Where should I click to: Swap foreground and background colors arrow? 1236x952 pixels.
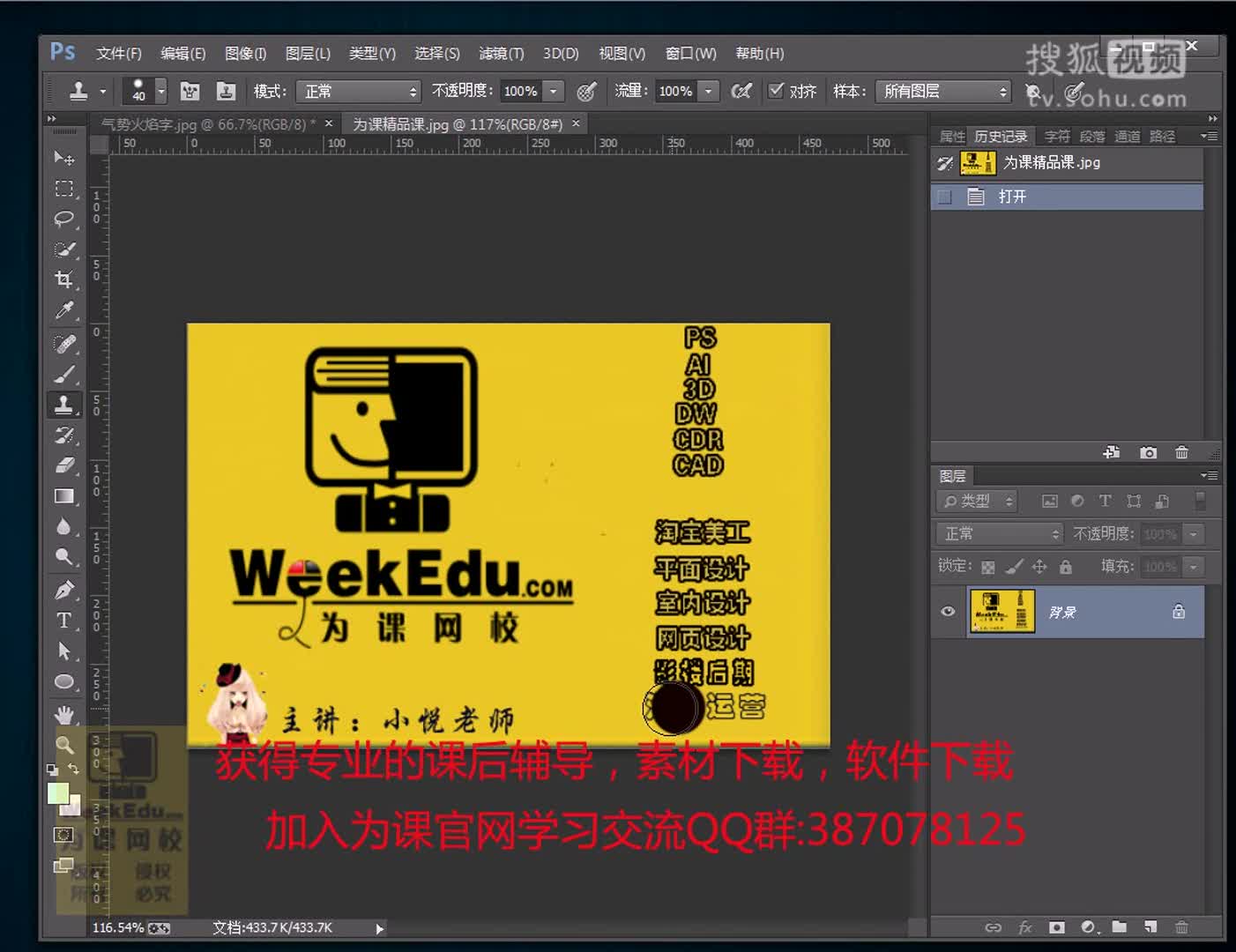click(x=74, y=770)
